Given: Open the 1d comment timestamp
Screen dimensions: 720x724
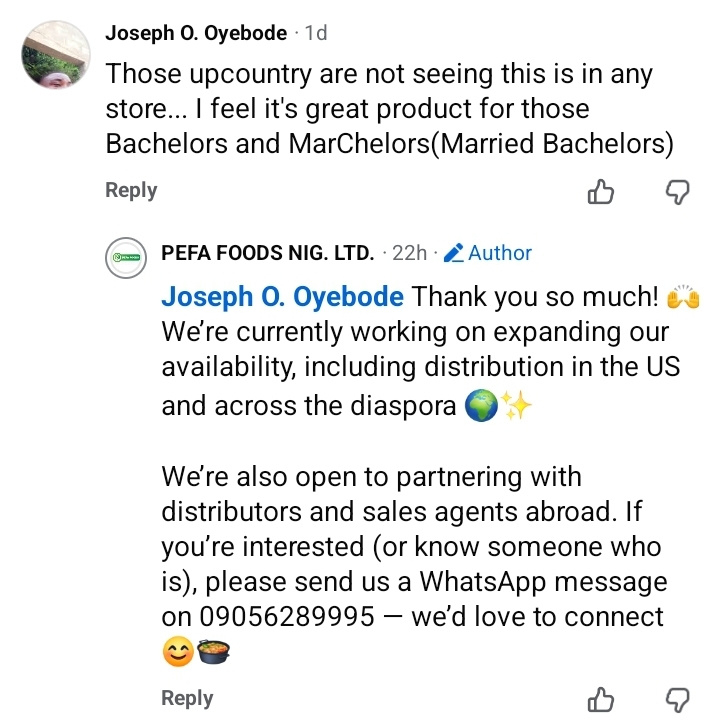Looking at the screenshot, I should pos(315,33).
